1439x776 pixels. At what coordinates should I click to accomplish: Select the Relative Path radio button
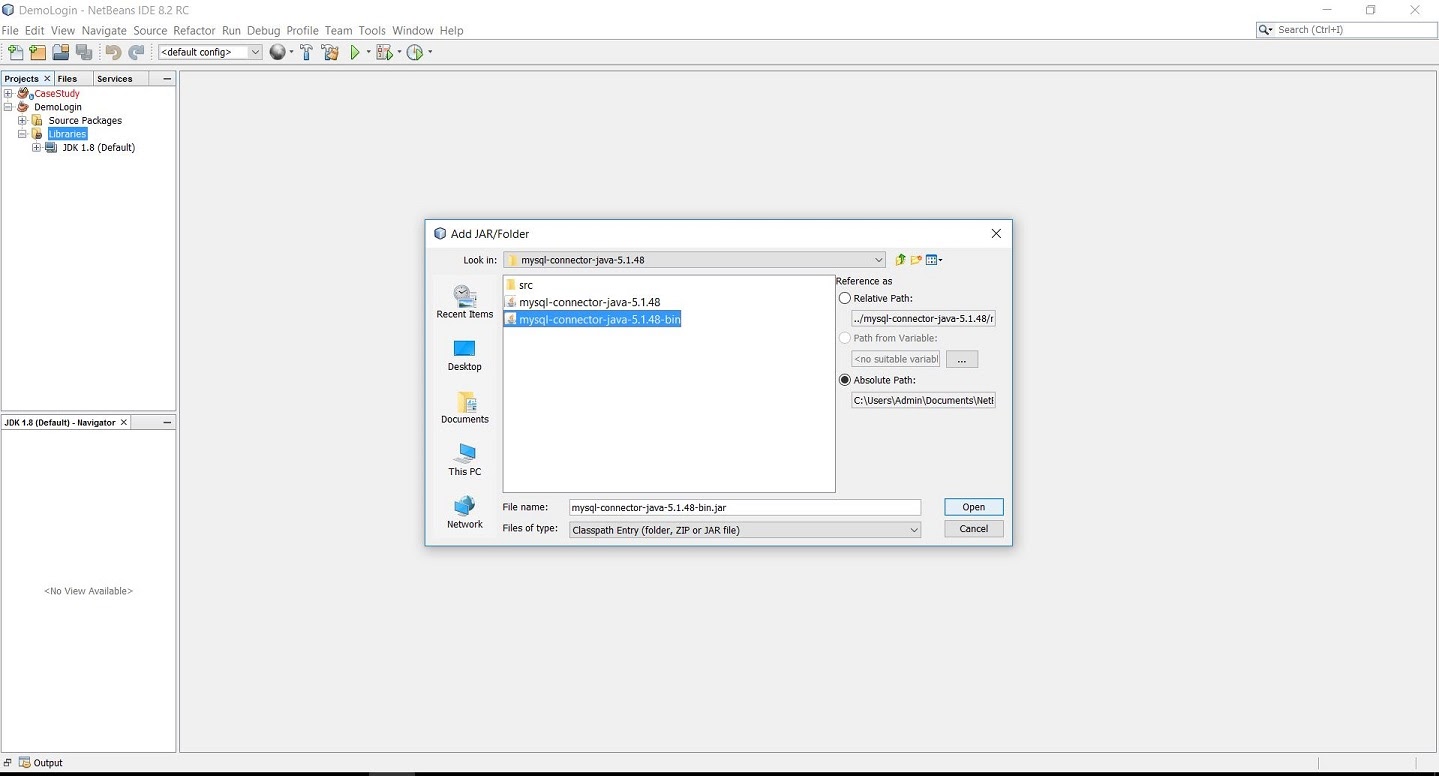(845, 298)
